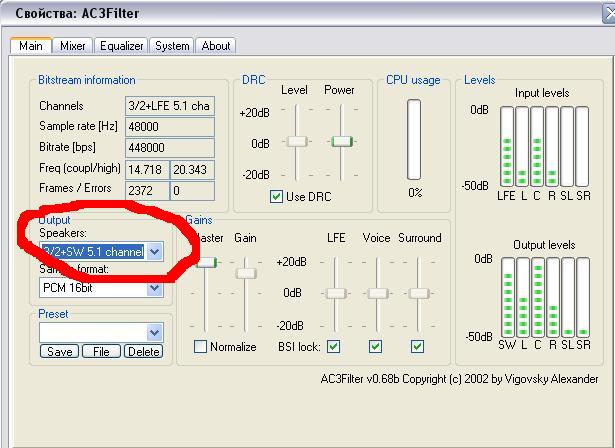This screenshot has width=615, height=448.
Task: Switch to the Mixer tab
Action: click(72, 45)
